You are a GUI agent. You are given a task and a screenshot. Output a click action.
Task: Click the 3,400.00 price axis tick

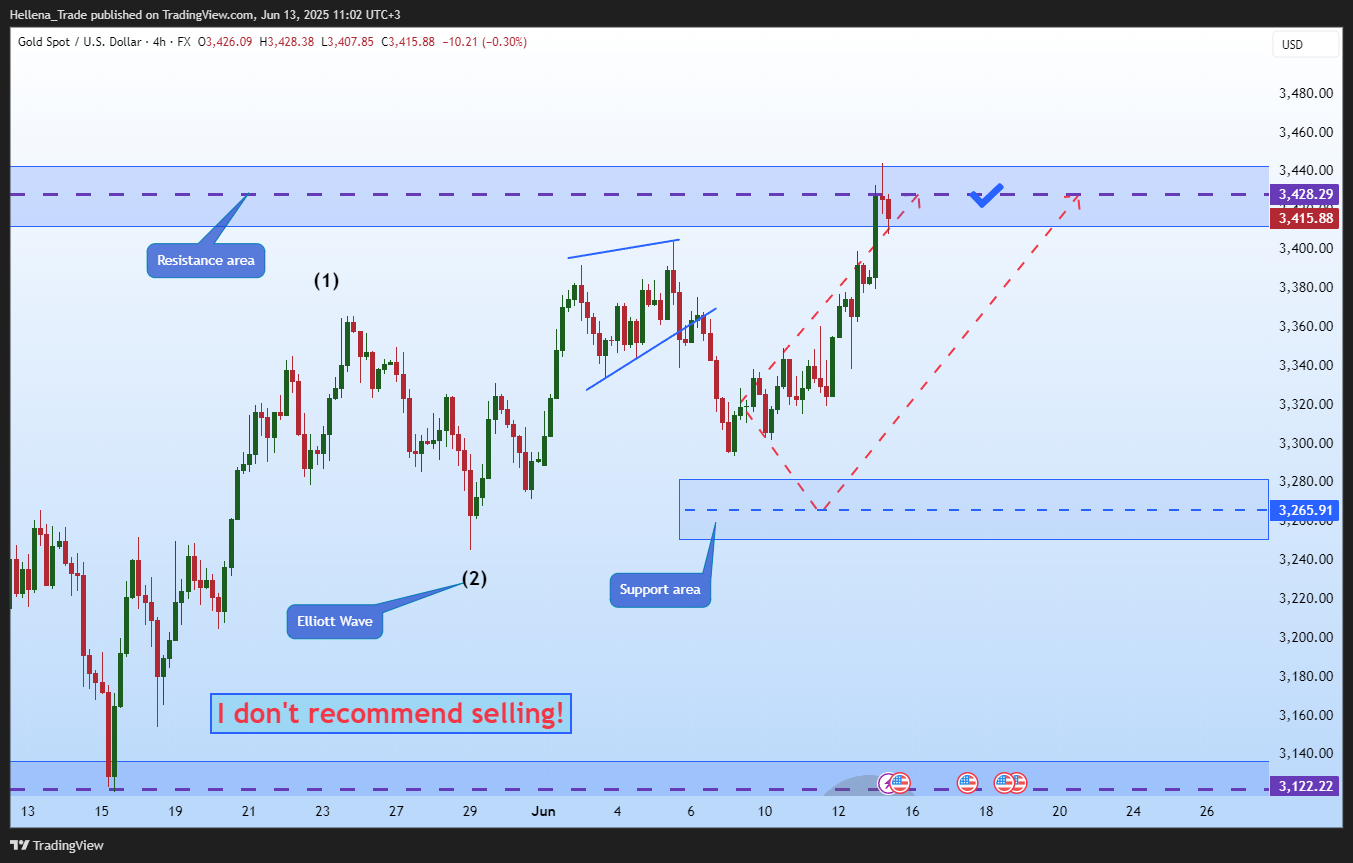coord(1306,248)
